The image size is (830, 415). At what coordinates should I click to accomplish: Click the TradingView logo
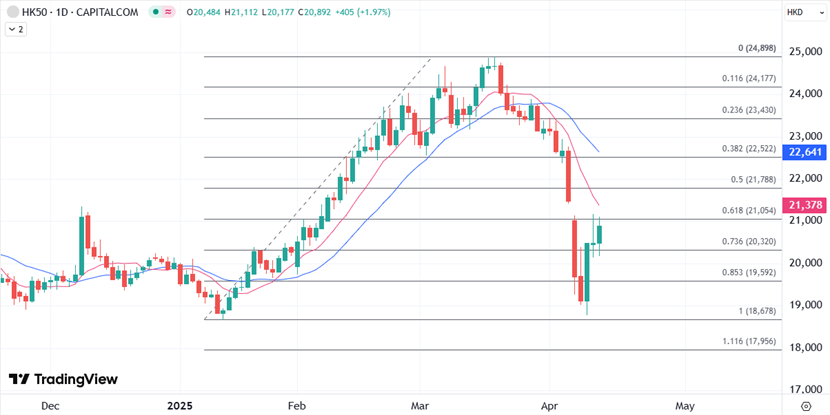63,379
